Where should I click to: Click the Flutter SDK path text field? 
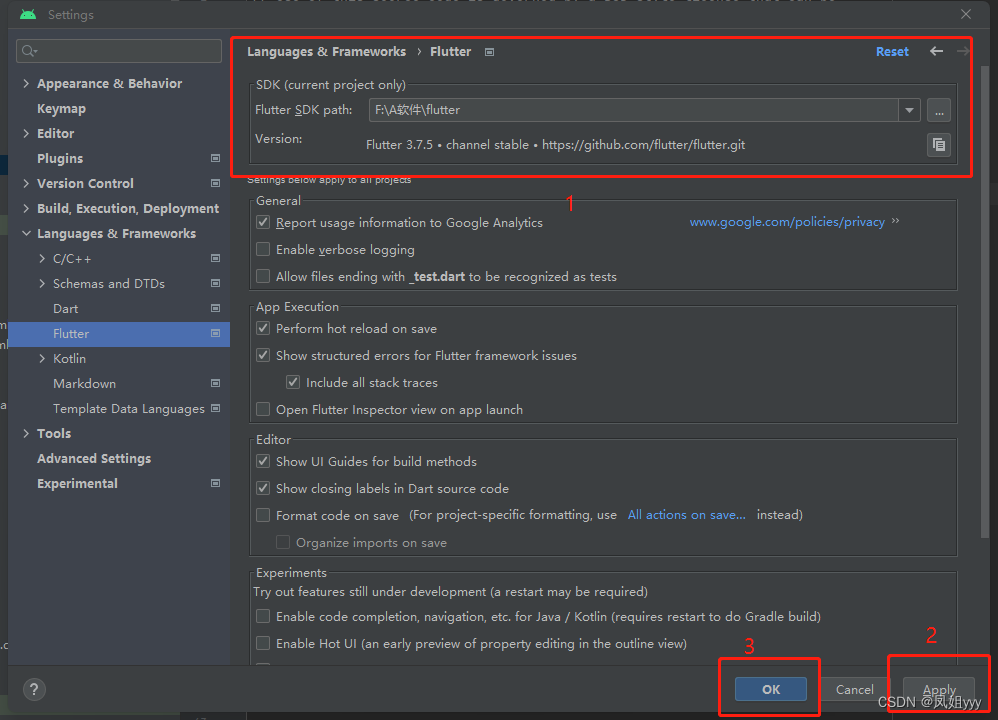coord(634,110)
